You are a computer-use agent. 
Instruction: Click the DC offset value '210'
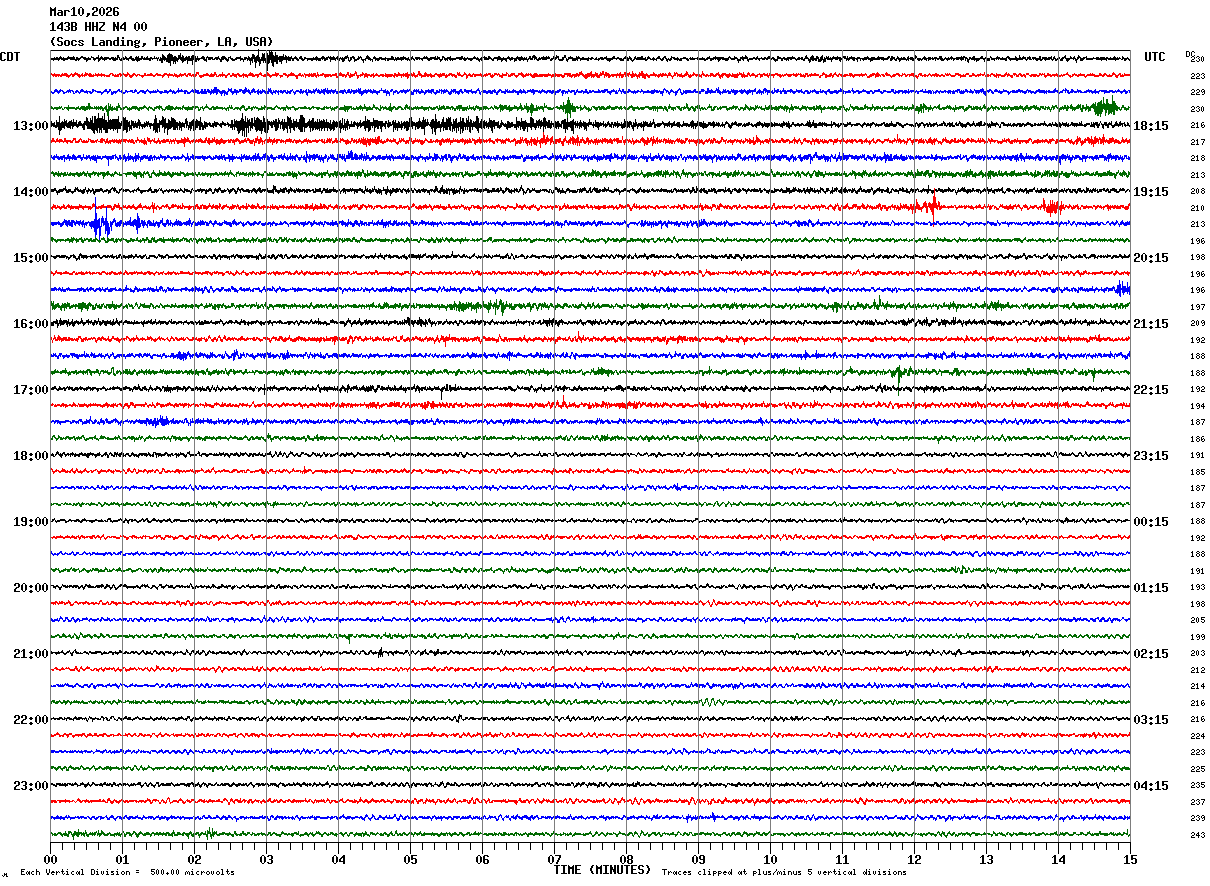[1197, 208]
